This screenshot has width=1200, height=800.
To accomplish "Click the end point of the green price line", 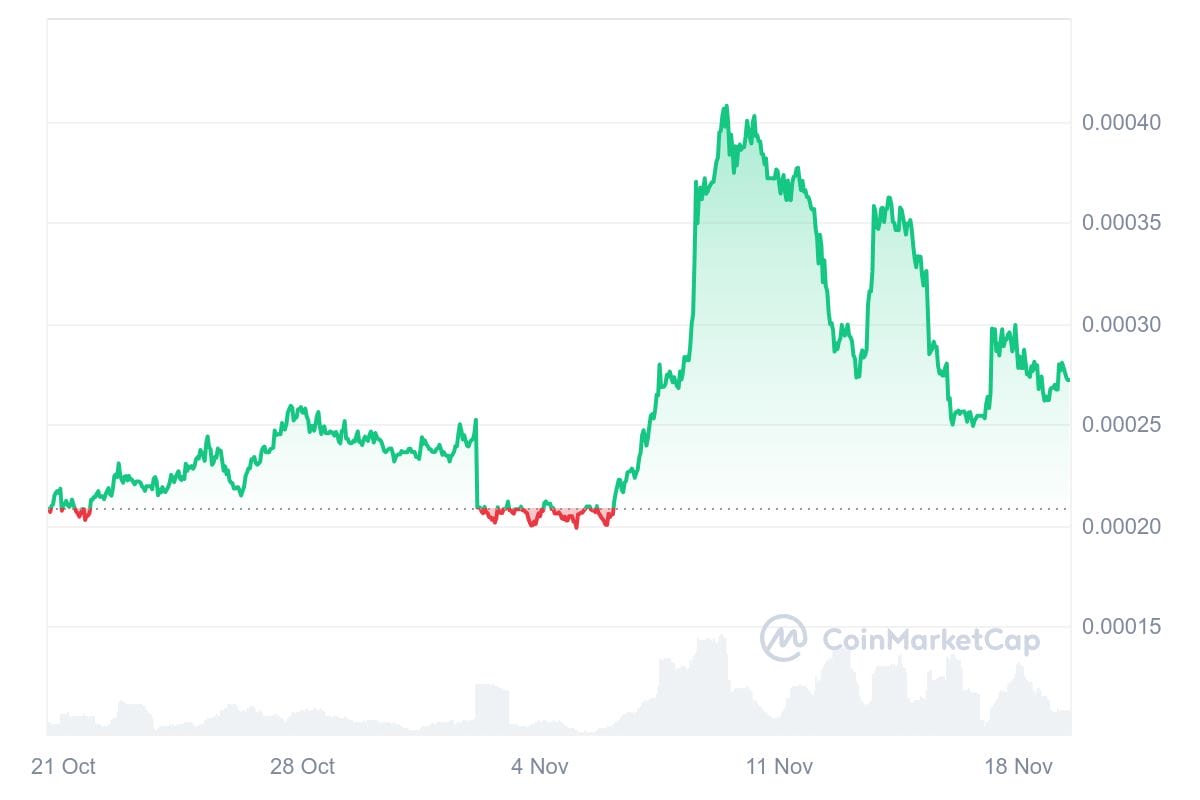I will [1067, 380].
